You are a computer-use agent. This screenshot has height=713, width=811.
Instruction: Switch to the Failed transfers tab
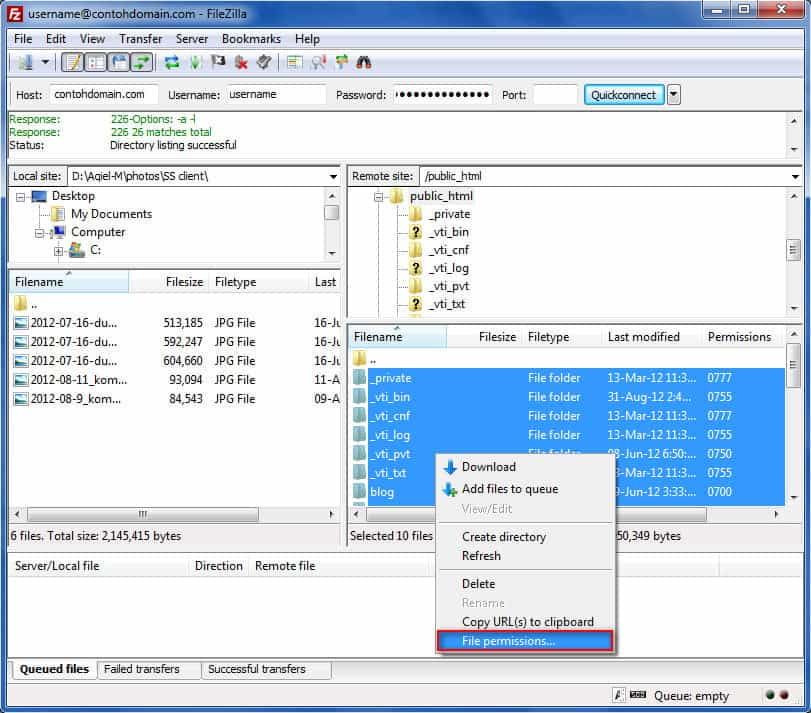(149, 670)
